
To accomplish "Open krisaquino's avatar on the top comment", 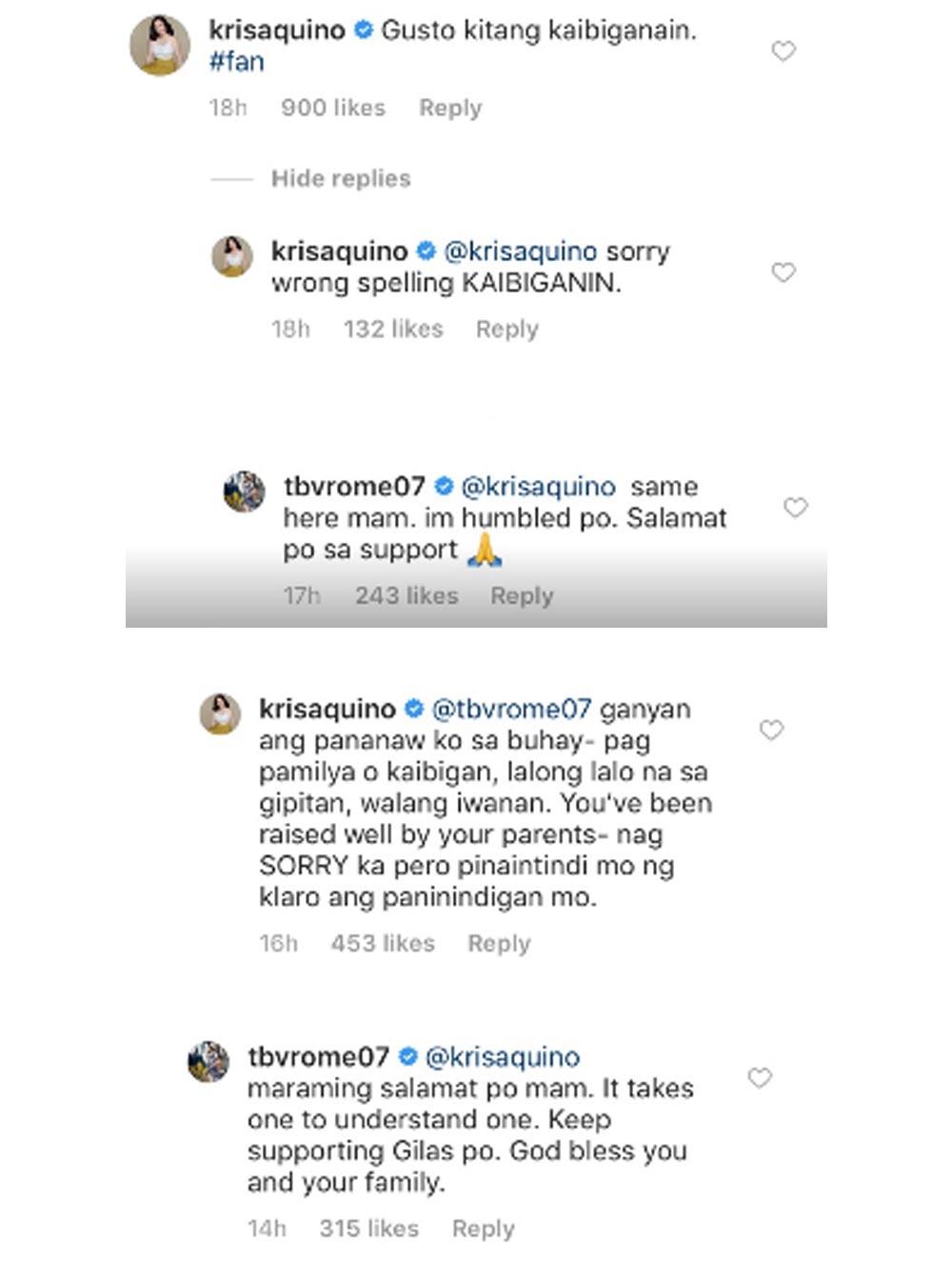I will (160, 45).
